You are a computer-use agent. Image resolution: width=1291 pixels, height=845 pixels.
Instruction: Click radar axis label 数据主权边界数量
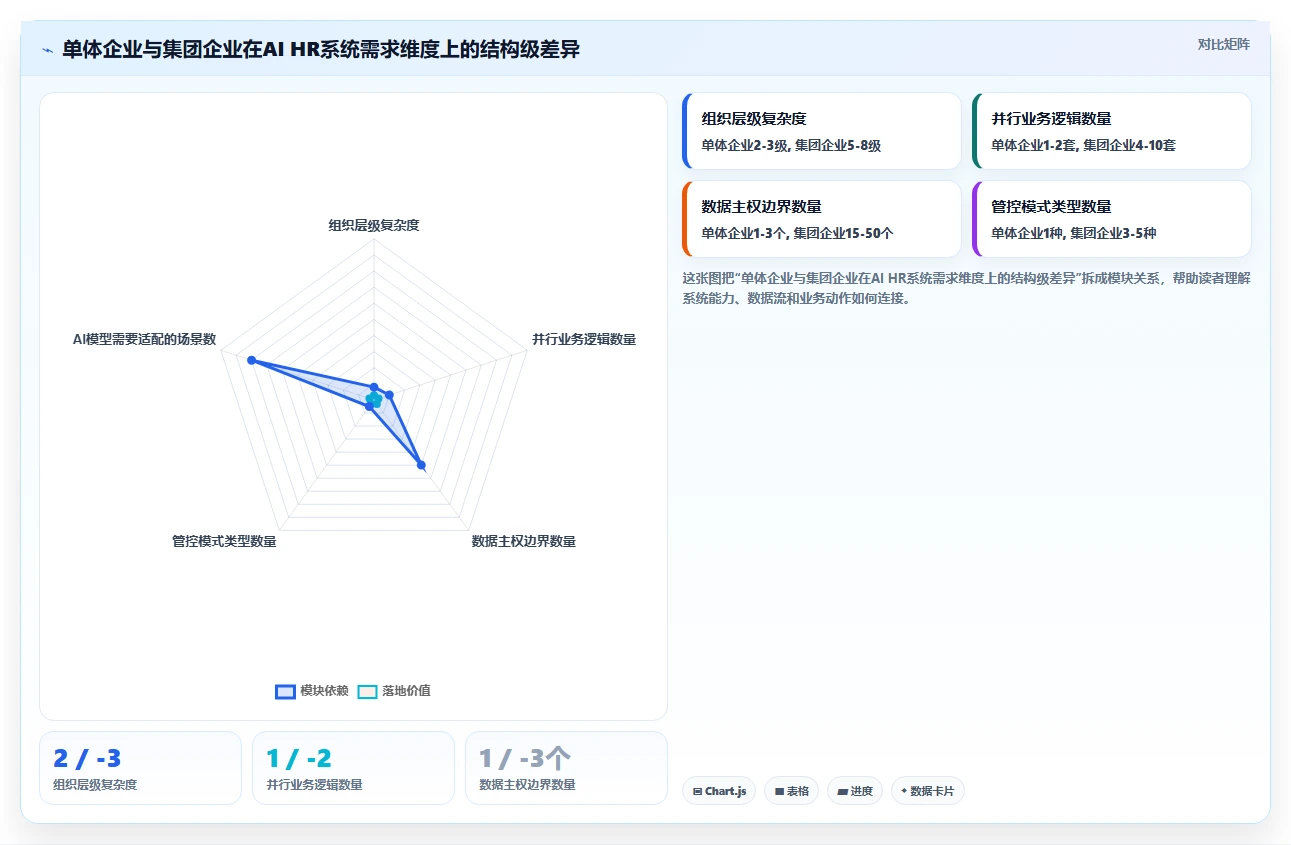pos(524,541)
